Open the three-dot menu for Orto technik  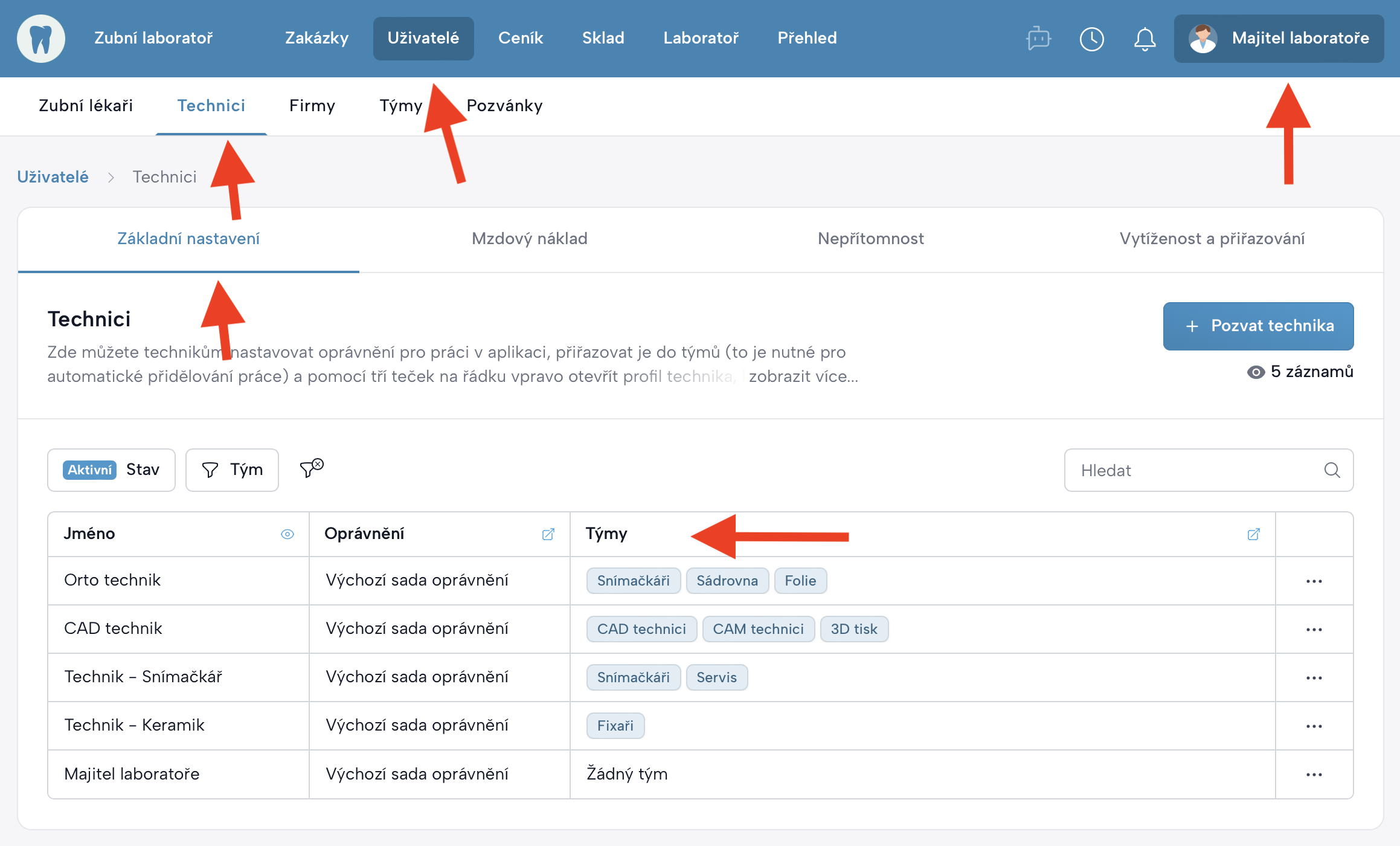point(1314,581)
